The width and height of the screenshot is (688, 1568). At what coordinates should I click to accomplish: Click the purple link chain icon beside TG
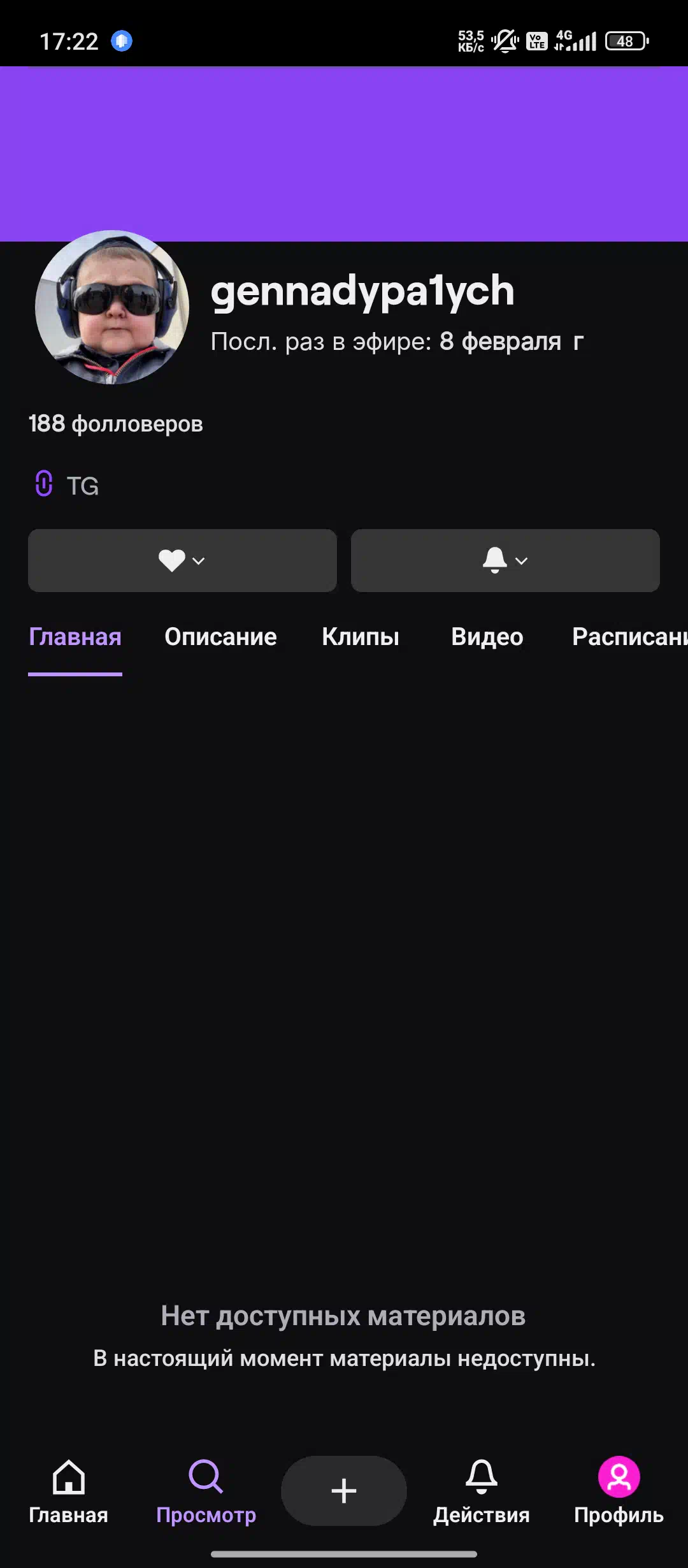click(x=43, y=483)
